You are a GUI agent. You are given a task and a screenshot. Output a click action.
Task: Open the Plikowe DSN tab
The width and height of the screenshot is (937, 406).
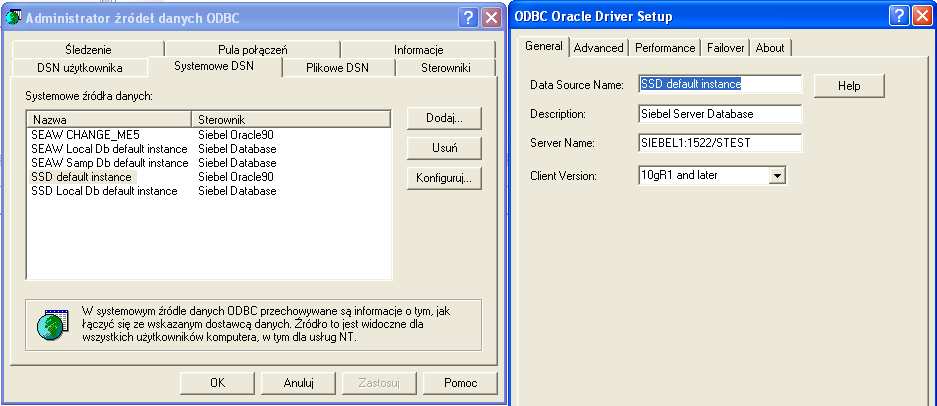coord(338,68)
